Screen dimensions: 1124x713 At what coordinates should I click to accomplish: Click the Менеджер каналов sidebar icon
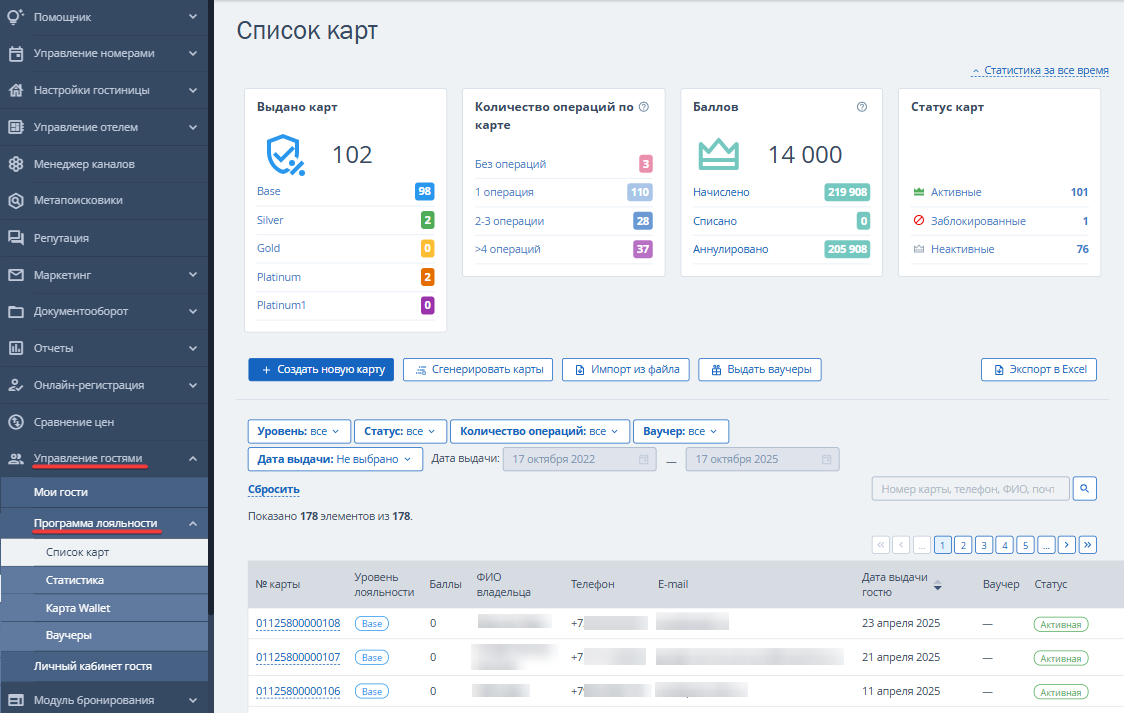[x=16, y=164]
